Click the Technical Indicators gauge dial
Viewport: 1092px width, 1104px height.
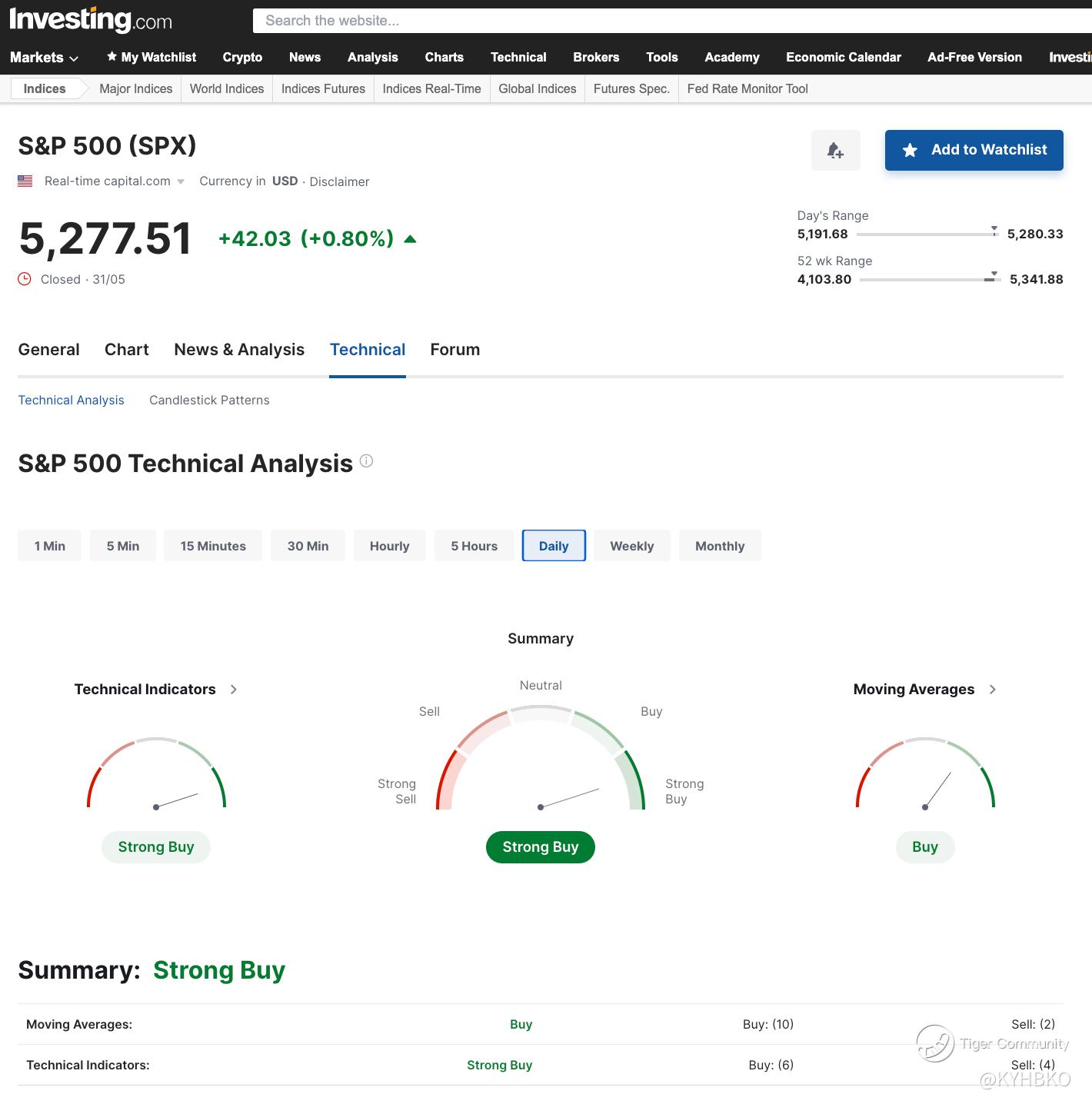tap(156, 775)
